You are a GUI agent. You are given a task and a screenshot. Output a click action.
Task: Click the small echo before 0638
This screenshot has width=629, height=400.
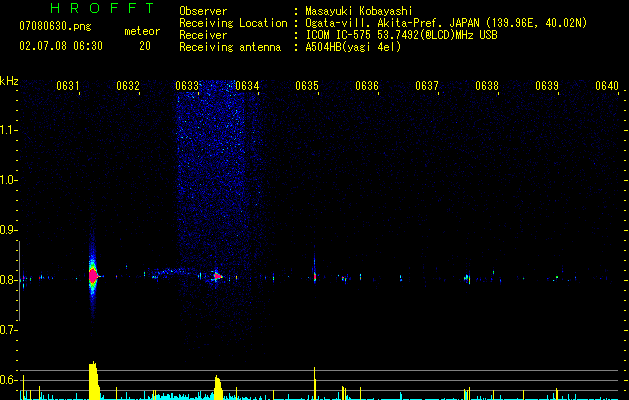[467, 278]
